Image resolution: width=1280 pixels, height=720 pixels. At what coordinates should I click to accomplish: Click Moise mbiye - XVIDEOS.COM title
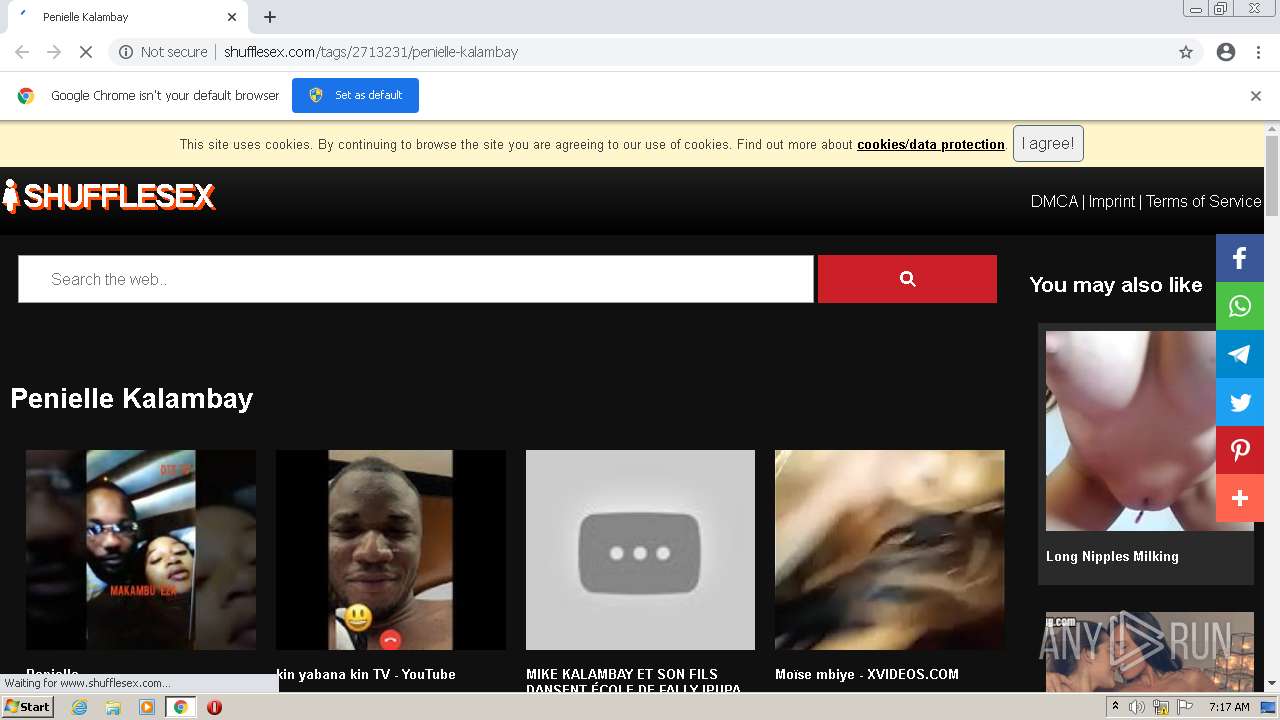click(x=867, y=674)
